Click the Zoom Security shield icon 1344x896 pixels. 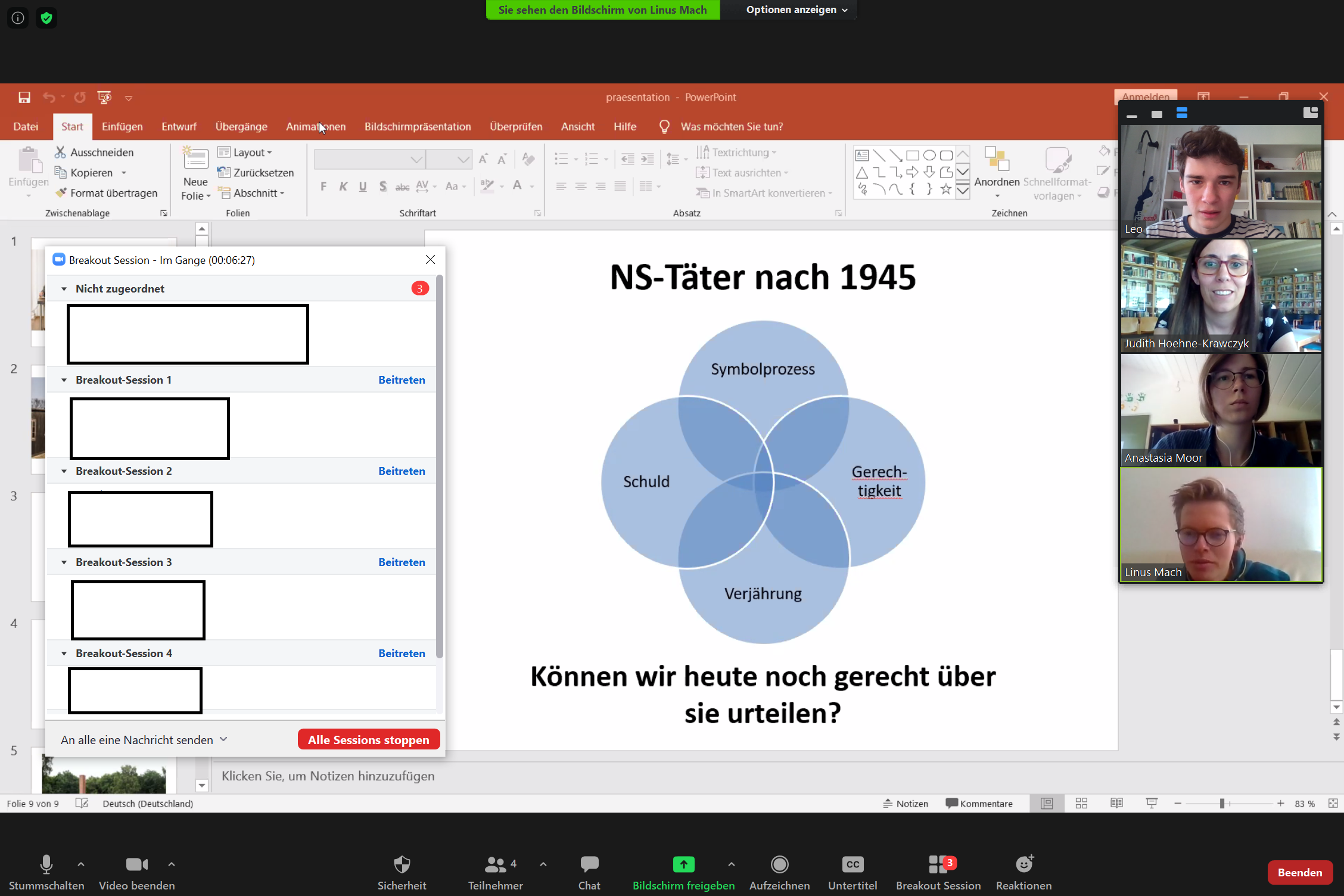pos(402,864)
